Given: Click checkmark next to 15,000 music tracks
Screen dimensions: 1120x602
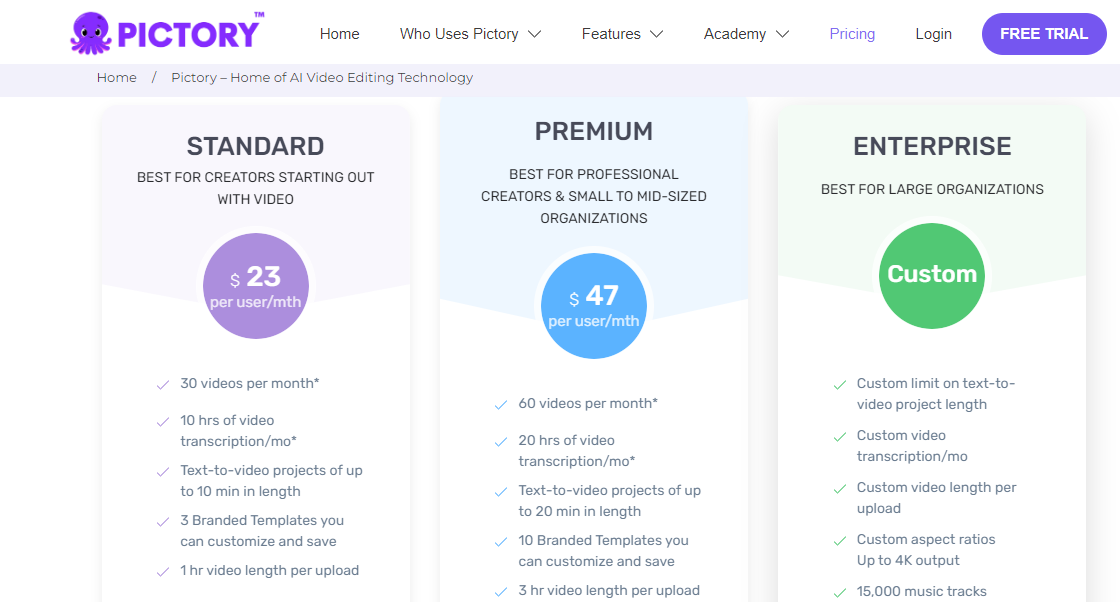Looking at the screenshot, I should click(840, 592).
